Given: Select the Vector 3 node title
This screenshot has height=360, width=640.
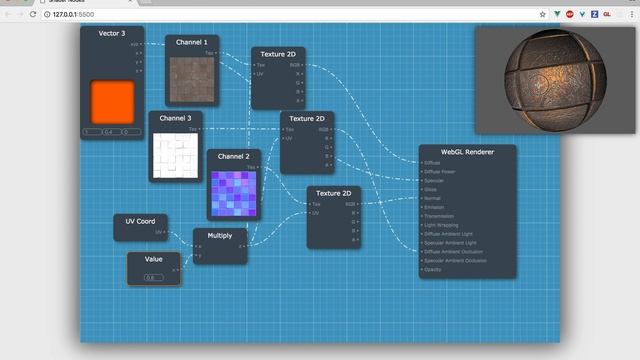Looking at the screenshot, I should (x=112, y=33).
